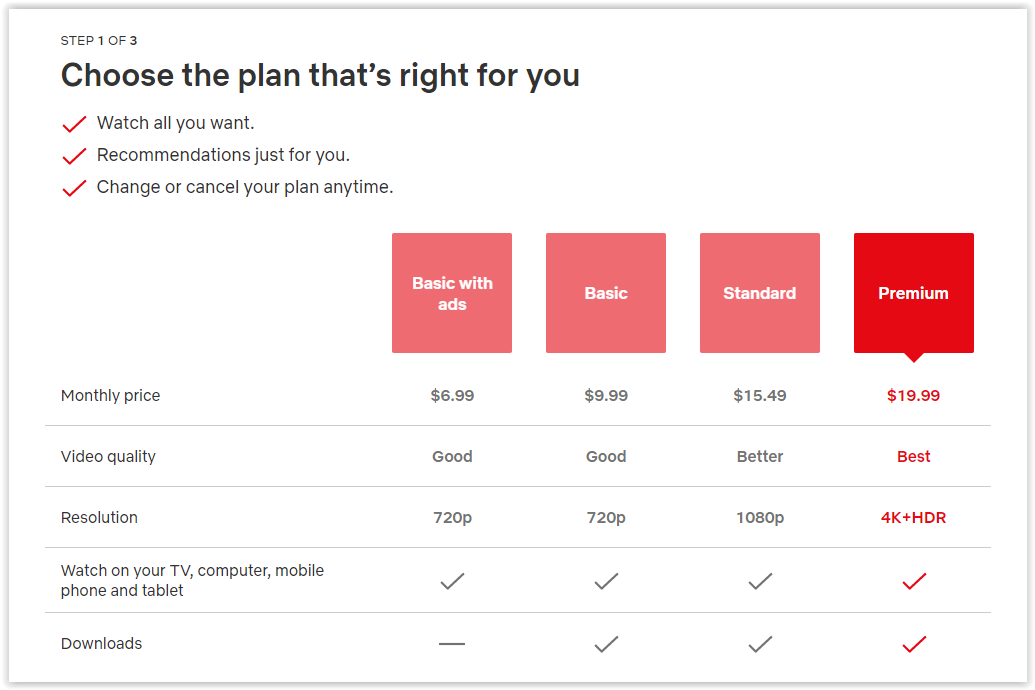This screenshot has height=690, width=1035.
Task: Click the checkmark beside Change or cancel your plan
Action: click(x=74, y=188)
